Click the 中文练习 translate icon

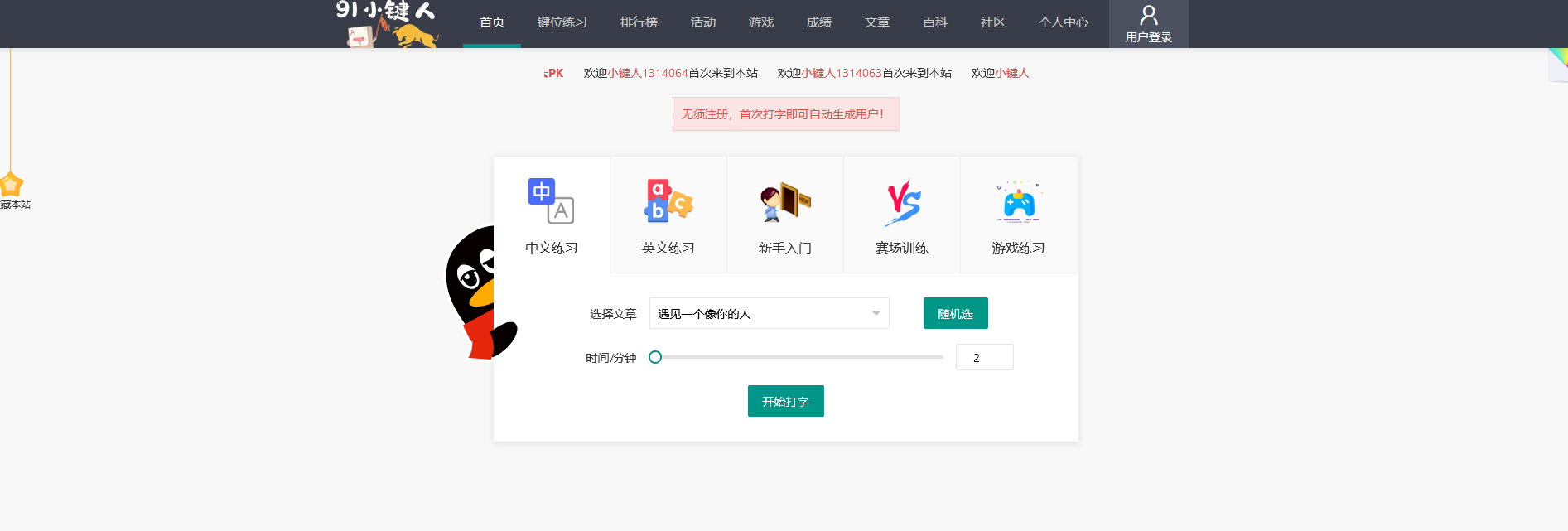(551, 200)
